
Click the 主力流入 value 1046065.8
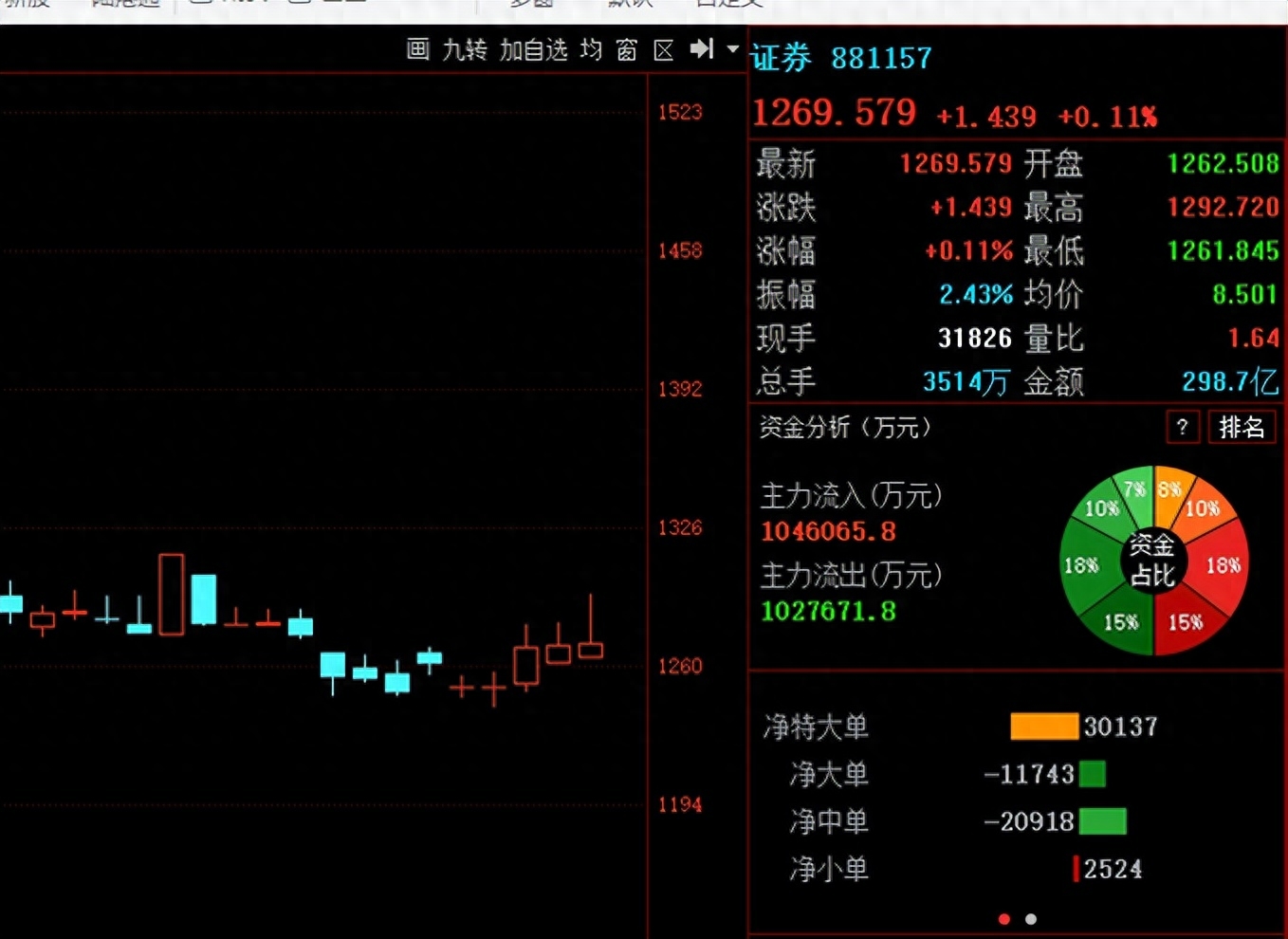point(829,531)
